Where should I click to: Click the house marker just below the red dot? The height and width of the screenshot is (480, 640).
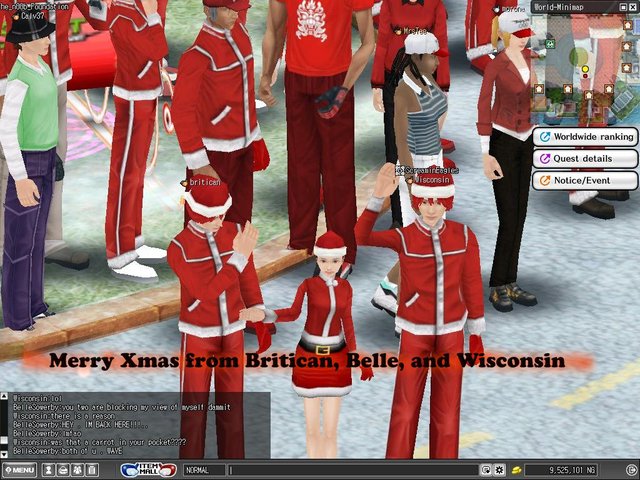[588, 96]
